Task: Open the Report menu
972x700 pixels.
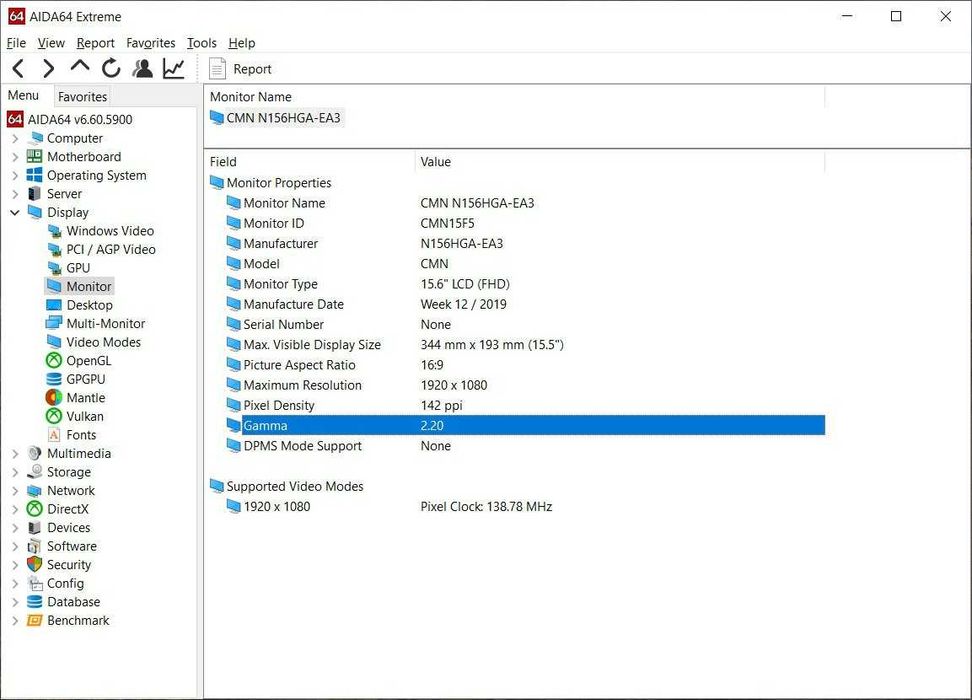Action: pyautogui.click(x=95, y=43)
